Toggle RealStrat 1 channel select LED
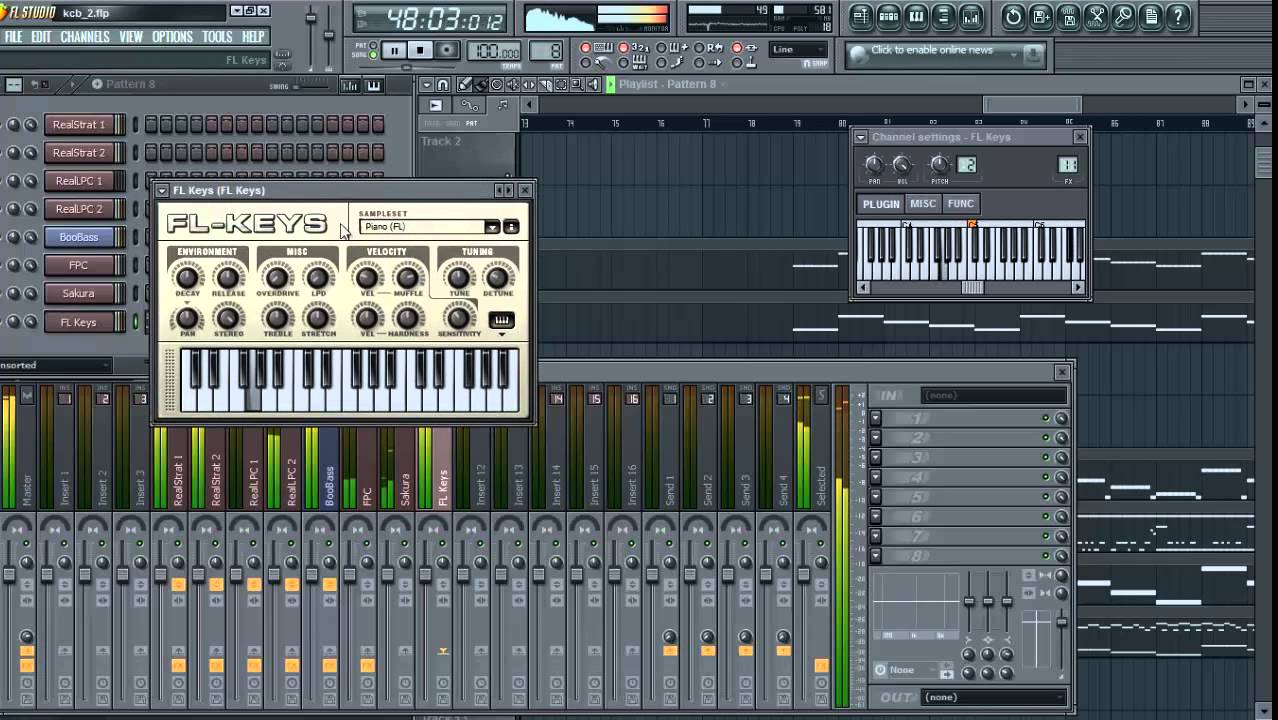The height and width of the screenshot is (720, 1278). coord(135,125)
